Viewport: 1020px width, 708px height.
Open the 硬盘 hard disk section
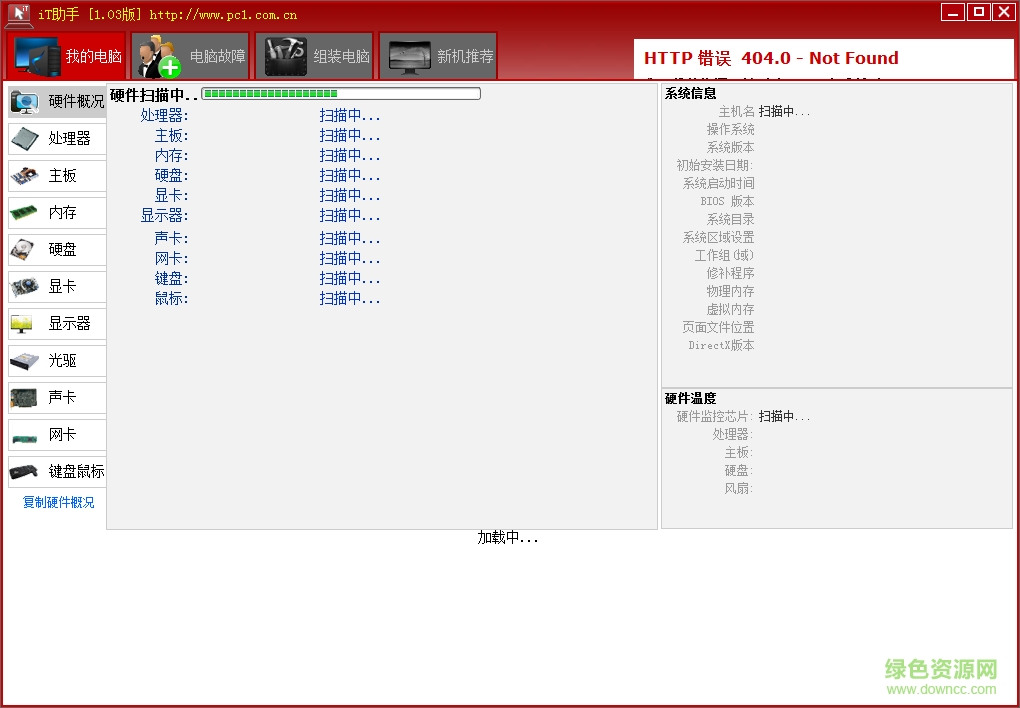tap(62, 249)
